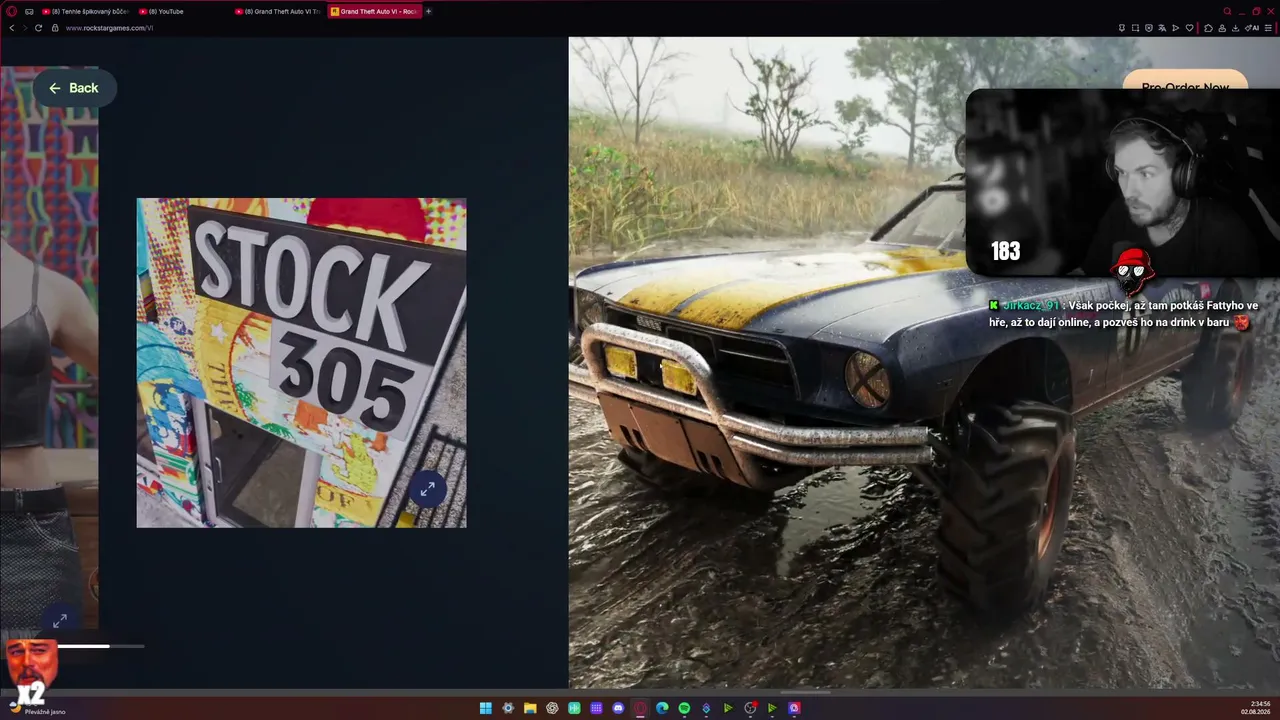Open the pinboards icon in the Opera toolbar
This screenshot has width=1280, height=720.
[x=1122, y=28]
